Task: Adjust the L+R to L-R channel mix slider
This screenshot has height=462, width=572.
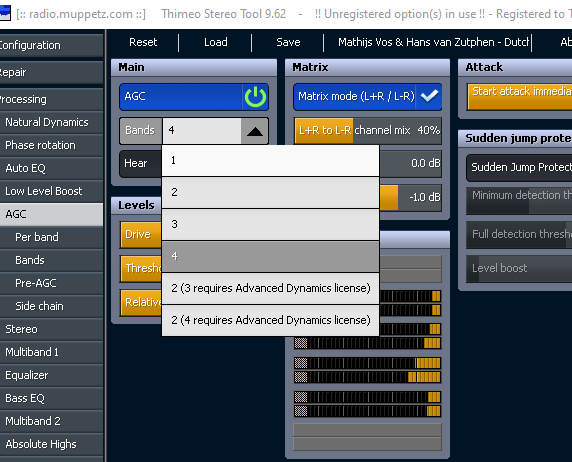Action: 368,131
